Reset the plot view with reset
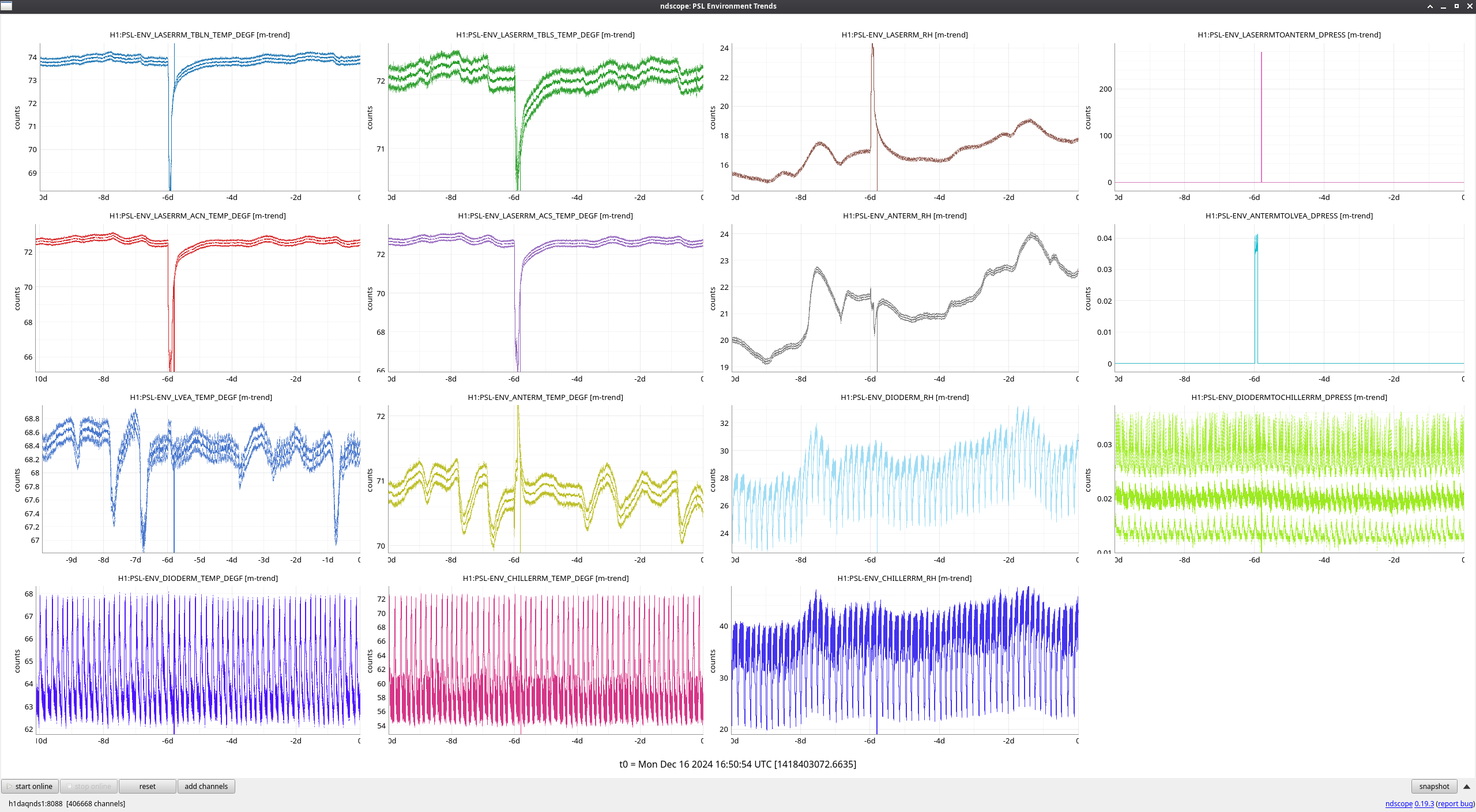Screen dimensions: 1476x812 click(x=147, y=786)
